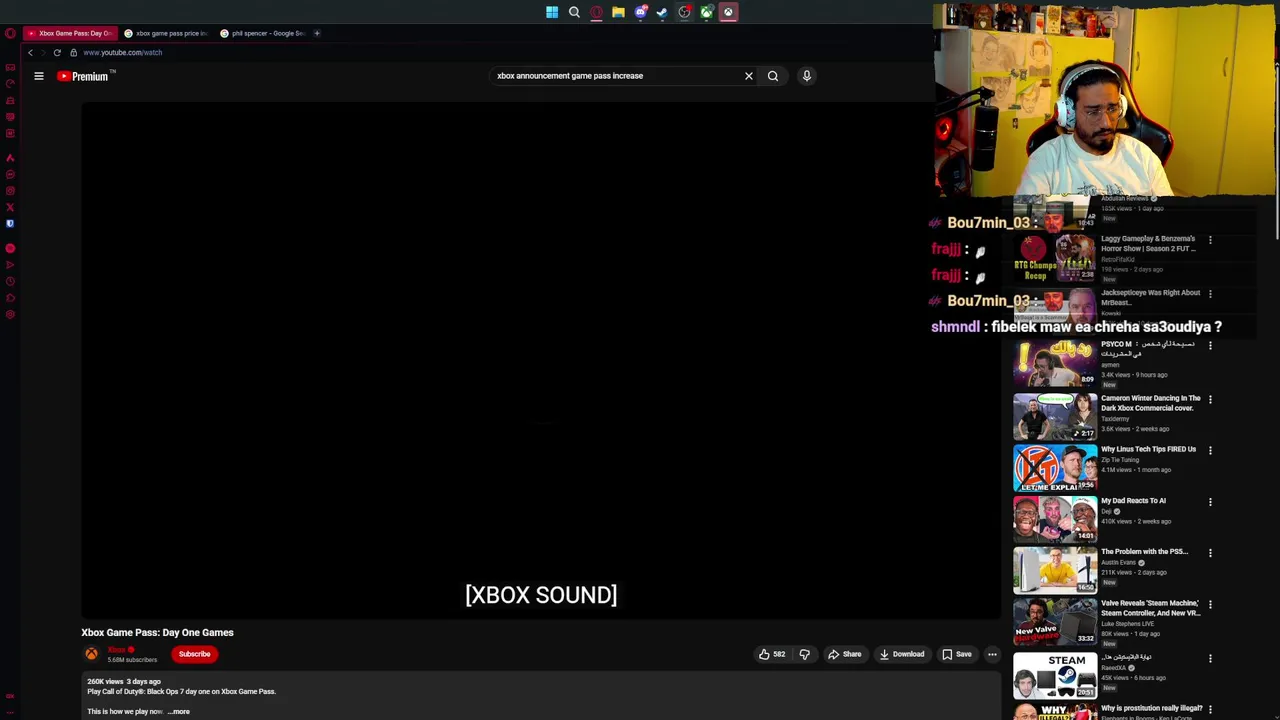The width and height of the screenshot is (1280, 720).
Task: Open 'Valve Reveals Steam Machine' video title
Action: tap(1150, 608)
